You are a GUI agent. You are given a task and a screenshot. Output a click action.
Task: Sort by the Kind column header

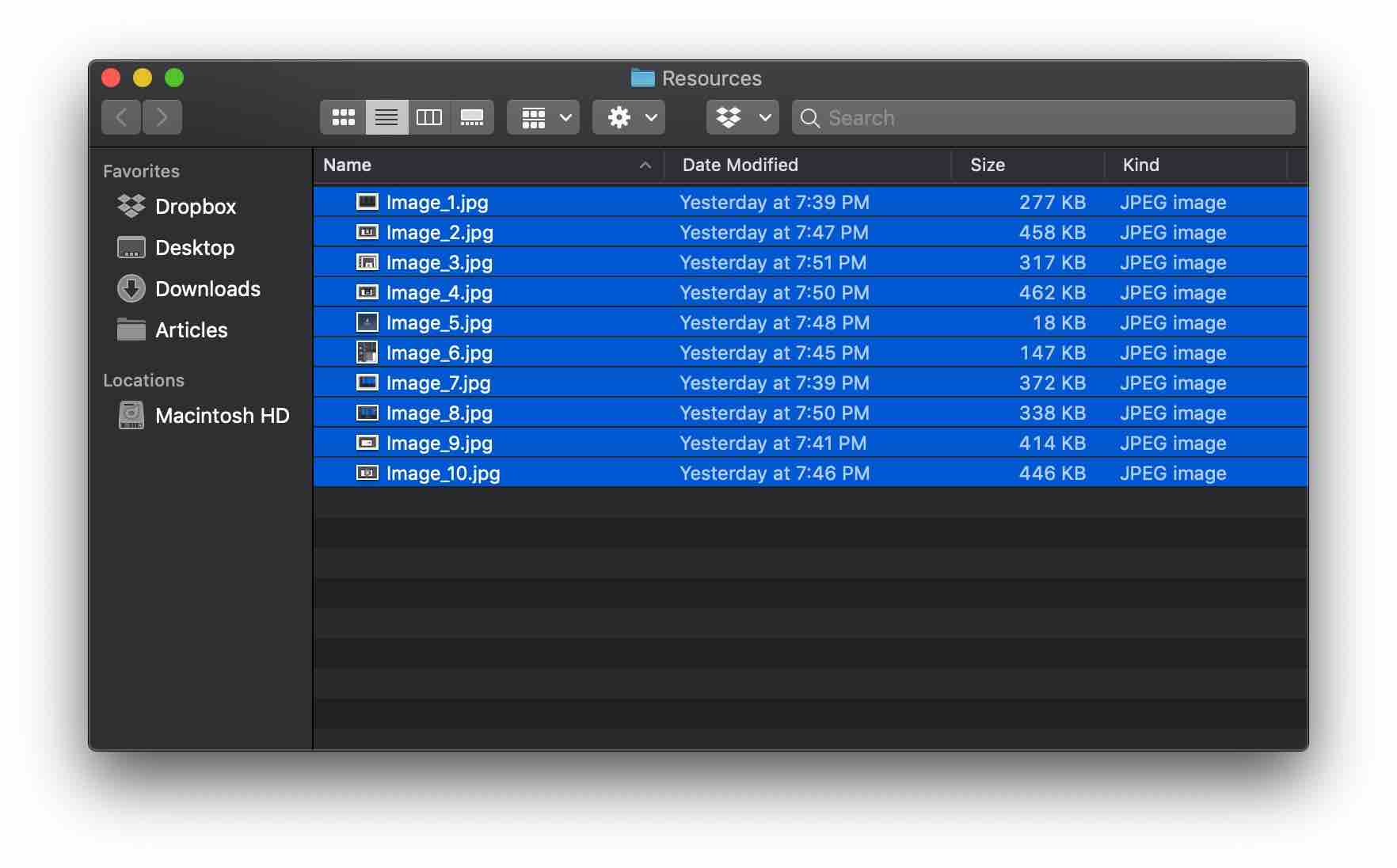tap(1196, 165)
